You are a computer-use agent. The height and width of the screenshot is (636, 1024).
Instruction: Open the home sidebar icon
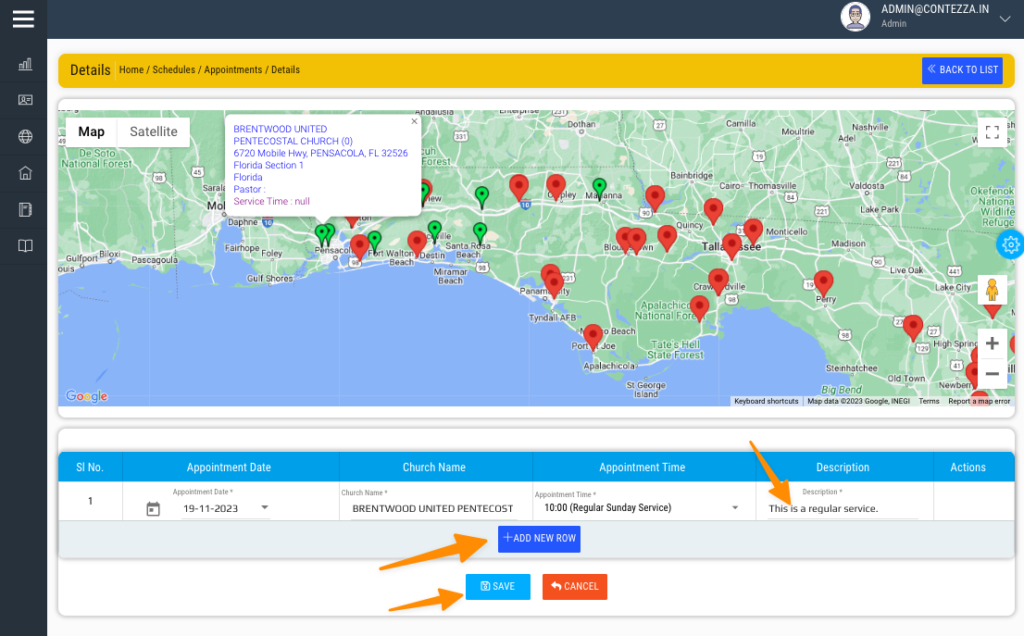tap(25, 173)
